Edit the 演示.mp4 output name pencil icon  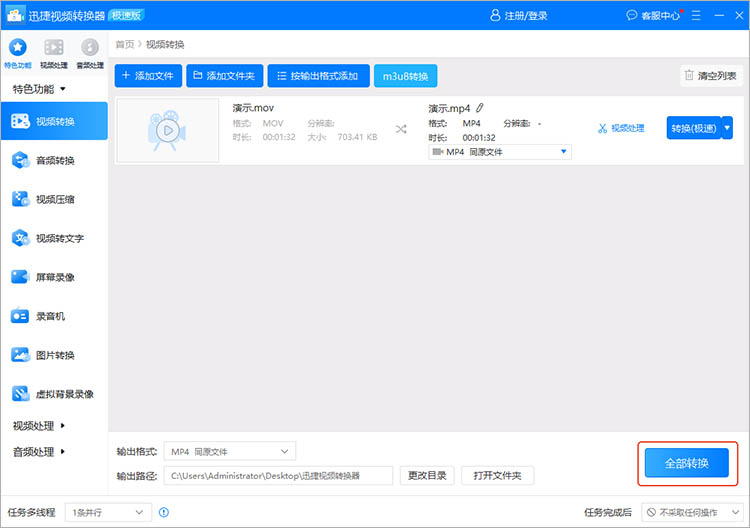480,108
